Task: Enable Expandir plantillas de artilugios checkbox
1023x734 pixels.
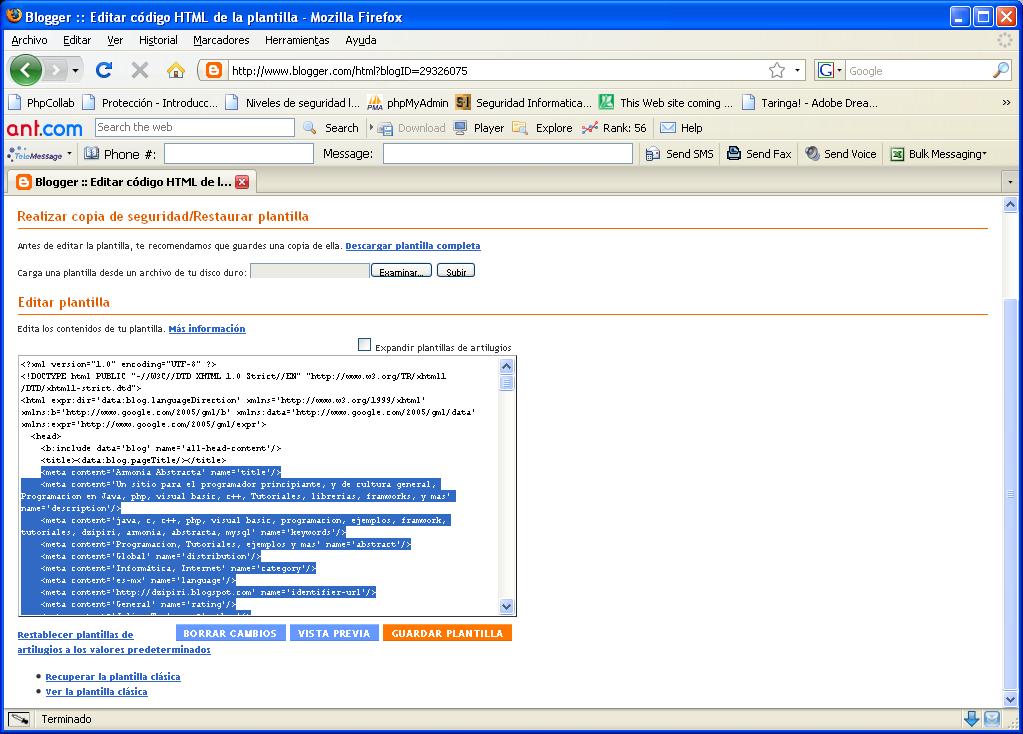Action: click(x=365, y=344)
